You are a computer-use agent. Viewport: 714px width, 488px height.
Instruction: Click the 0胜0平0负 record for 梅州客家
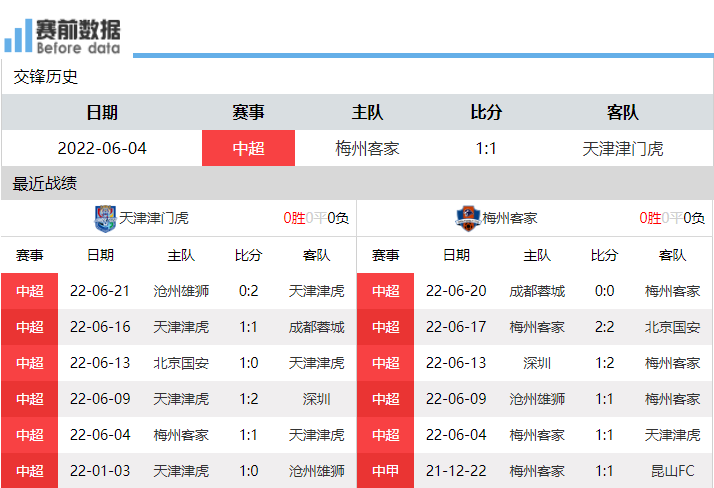coord(672,218)
